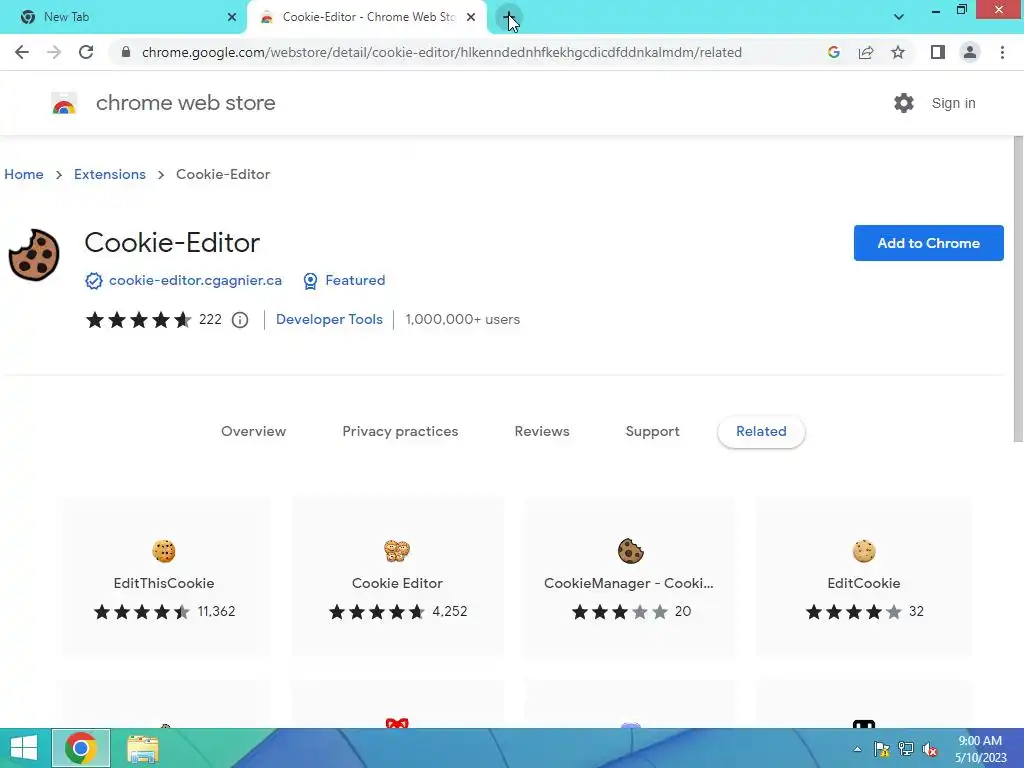Click the address bar URL field

[441, 52]
